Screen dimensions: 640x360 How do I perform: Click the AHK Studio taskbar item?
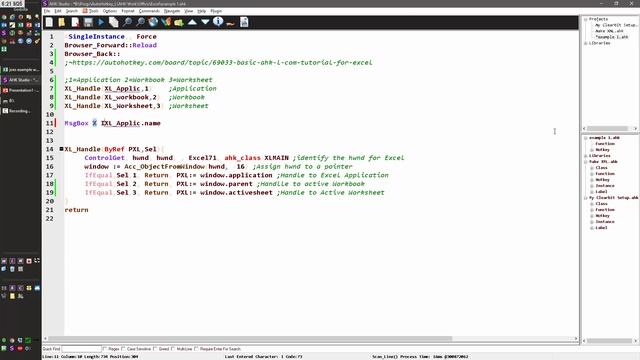coord(20,80)
